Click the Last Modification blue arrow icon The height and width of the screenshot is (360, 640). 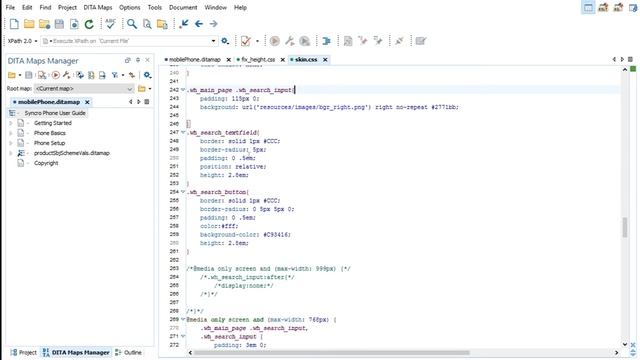(x=184, y=24)
